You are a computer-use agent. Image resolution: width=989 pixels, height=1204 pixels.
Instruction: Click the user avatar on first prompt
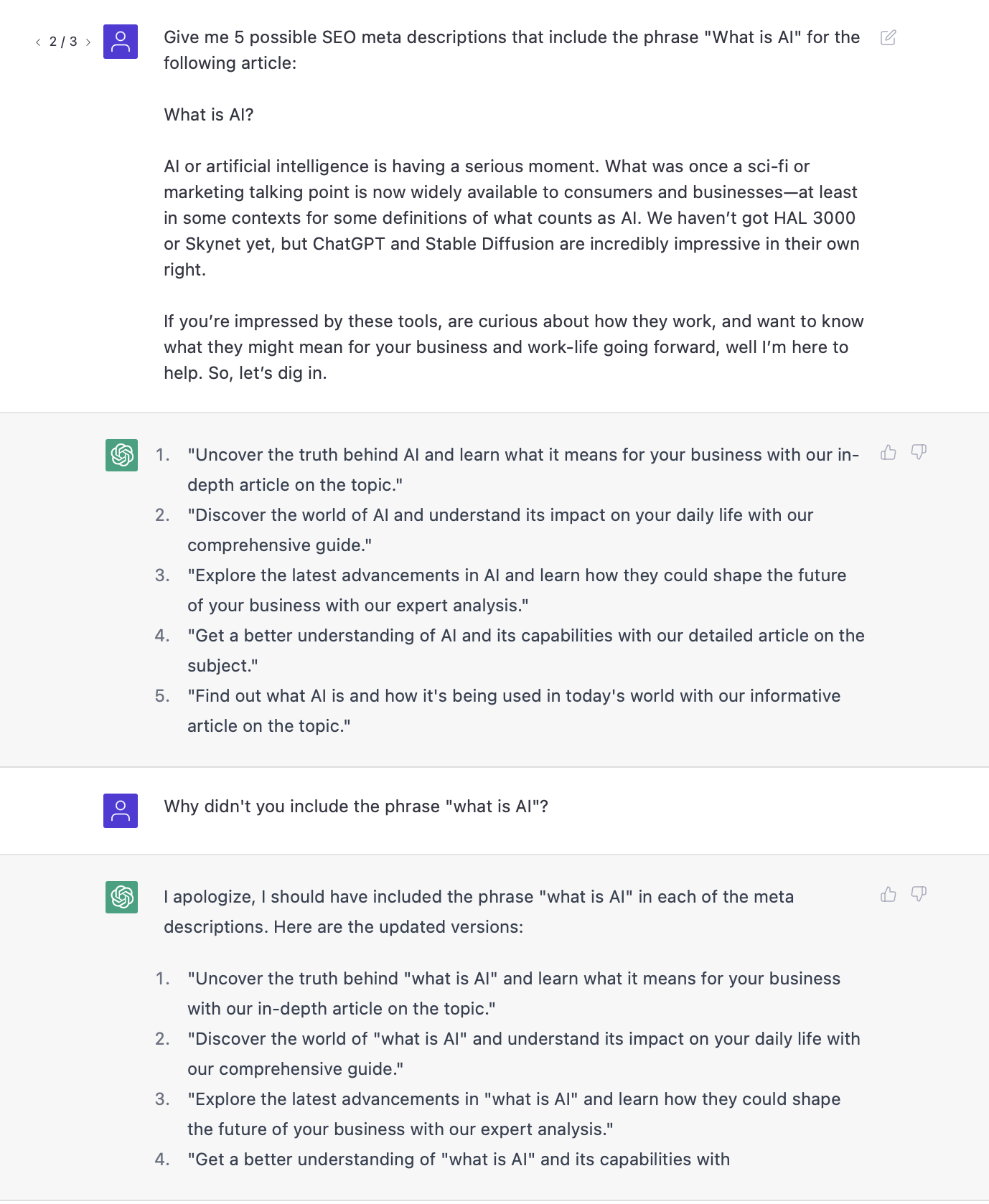click(121, 42)
